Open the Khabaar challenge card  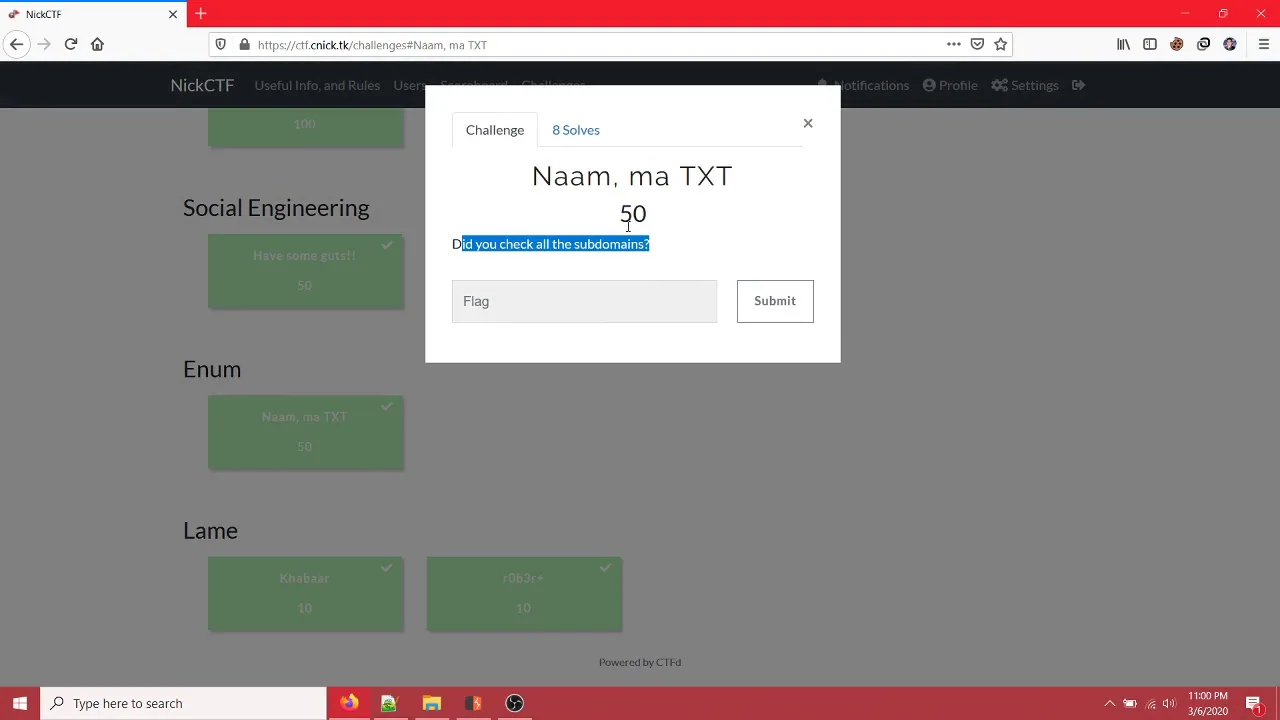[306, 593]
